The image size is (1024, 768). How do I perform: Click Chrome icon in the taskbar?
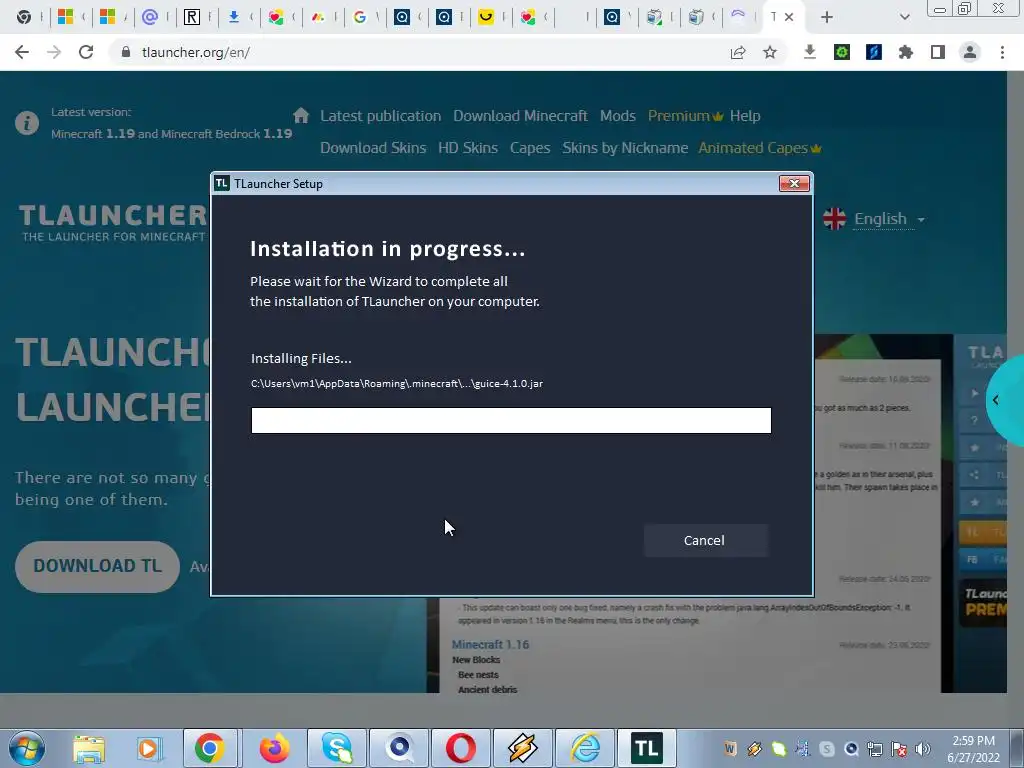(x=209, y=748)
